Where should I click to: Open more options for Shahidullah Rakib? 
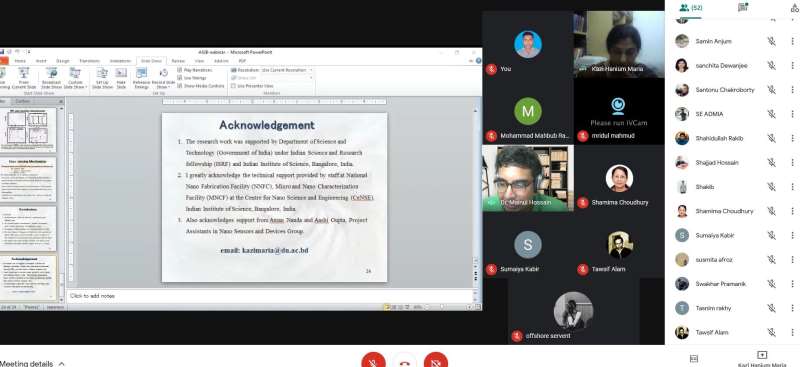[792, 138]
